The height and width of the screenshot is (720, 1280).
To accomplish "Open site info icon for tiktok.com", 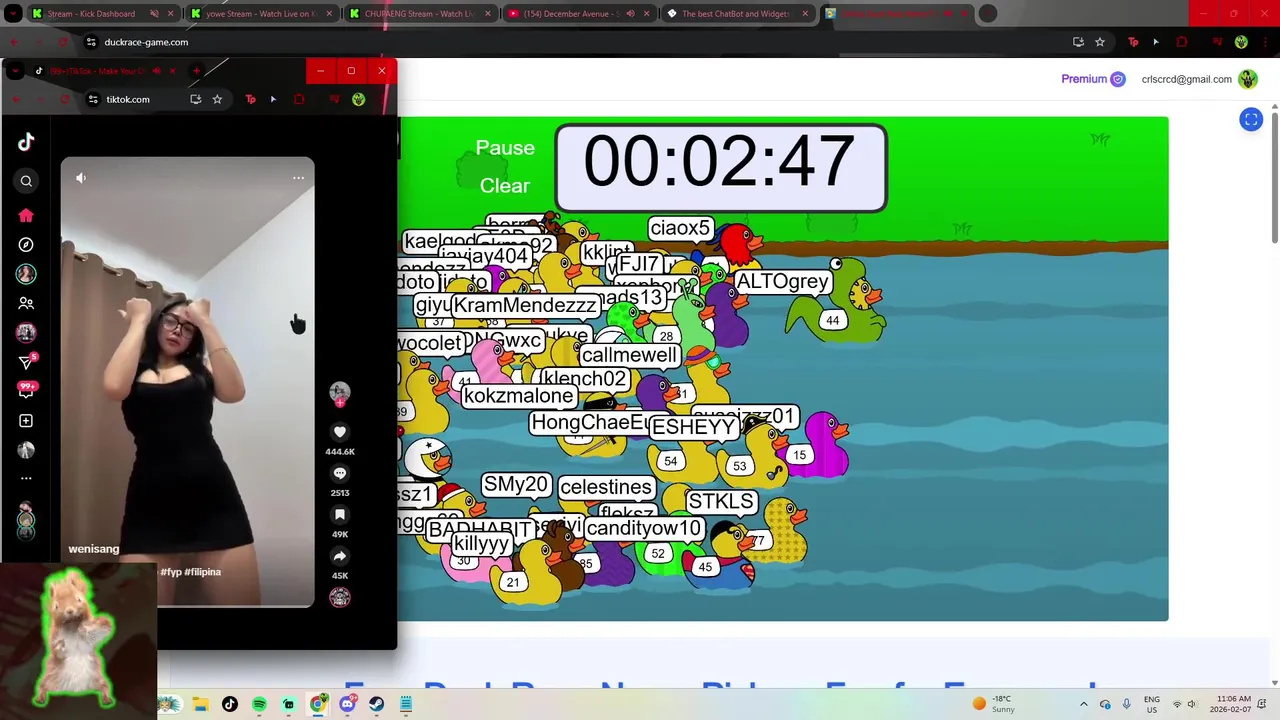I will click(x=93, y=99).
